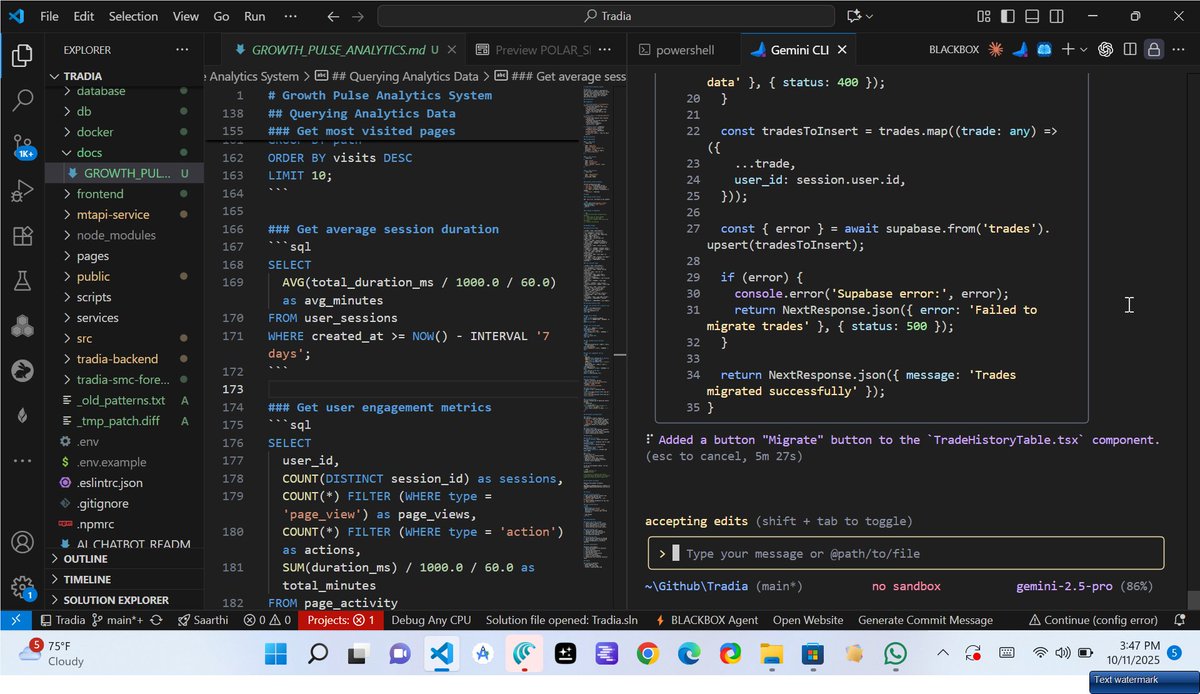Collapse the TRADIA root folder
1200x694 pixels.
(x=125, y=76)
